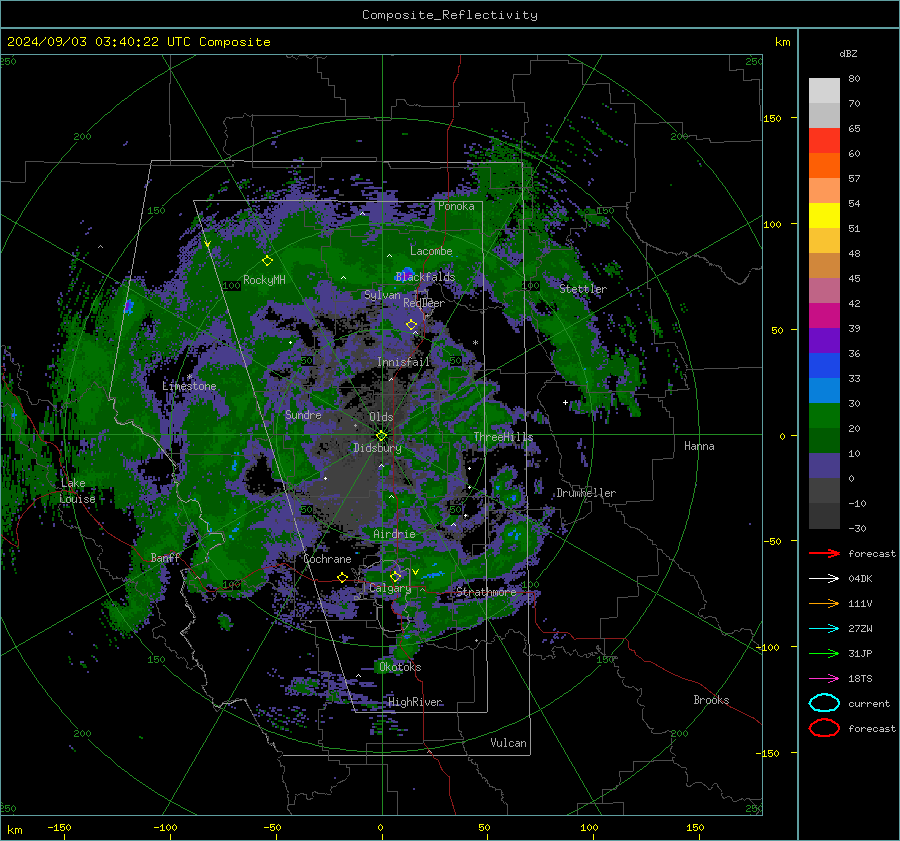The height and width of the screenshot is (841, 900).
Task: Select the magenta 39-42 dBZ swatch
Action: pyautogui.click(x=824, y=316)
